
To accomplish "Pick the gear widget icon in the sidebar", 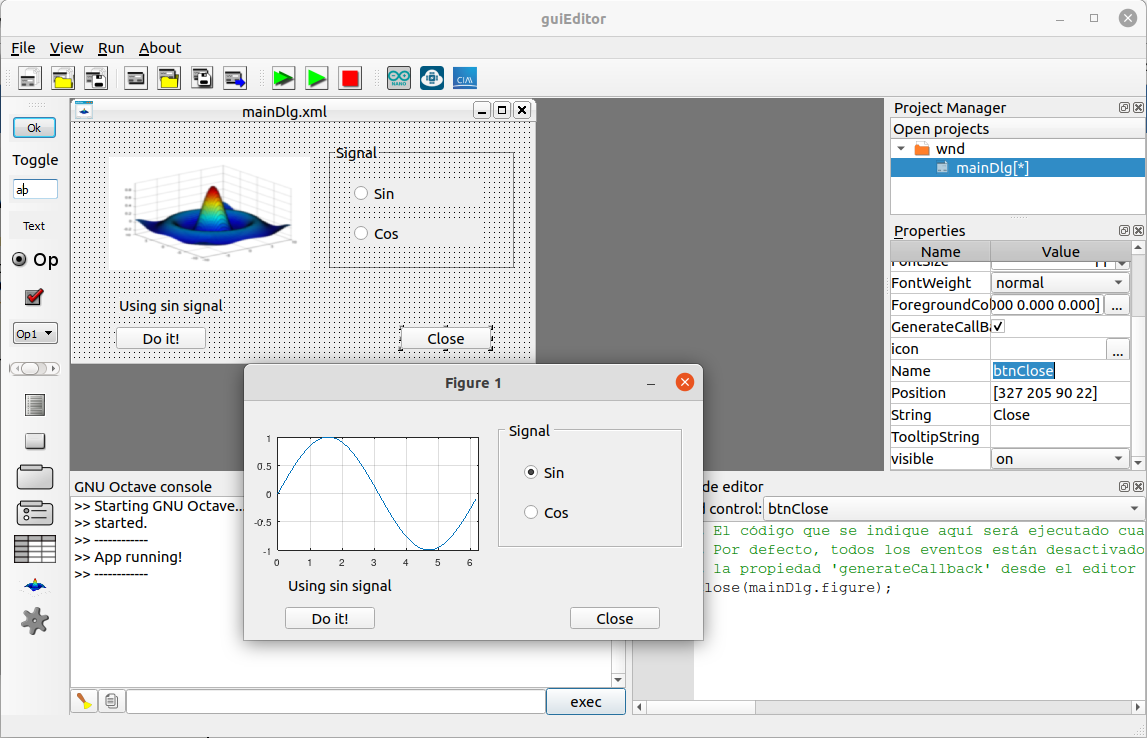I will pyautogui.click(x=35, y=620).
